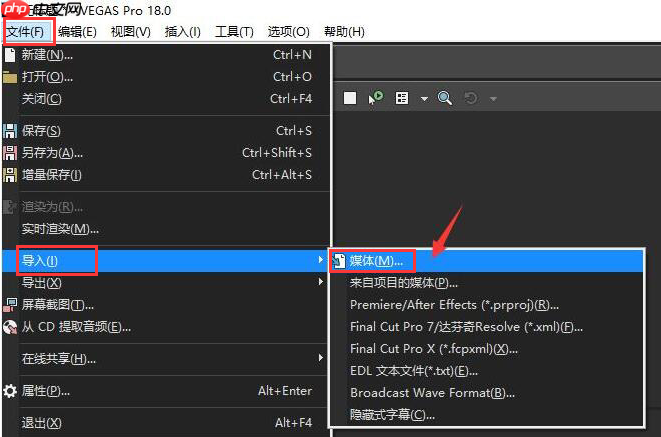
Task: Choose 屏幕截图(T)... entry
Action: [x=166, y=304]
